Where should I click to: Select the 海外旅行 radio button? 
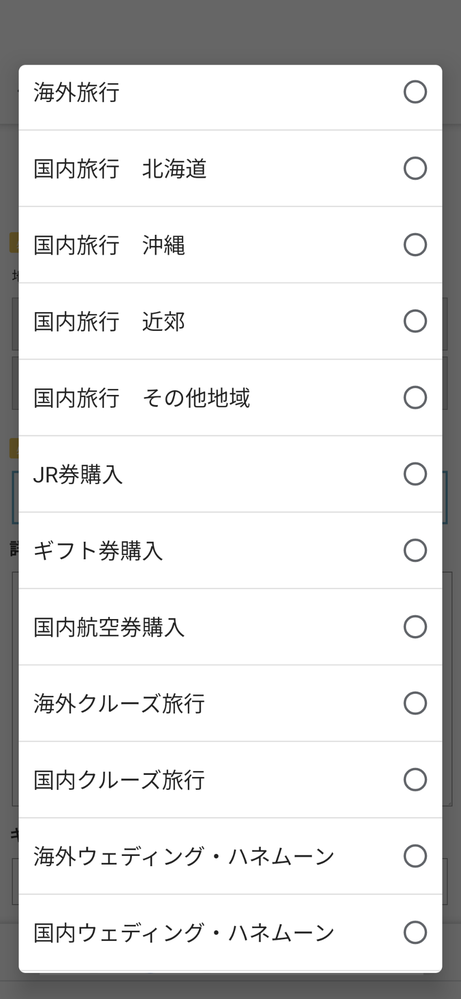tap(415, 92)
